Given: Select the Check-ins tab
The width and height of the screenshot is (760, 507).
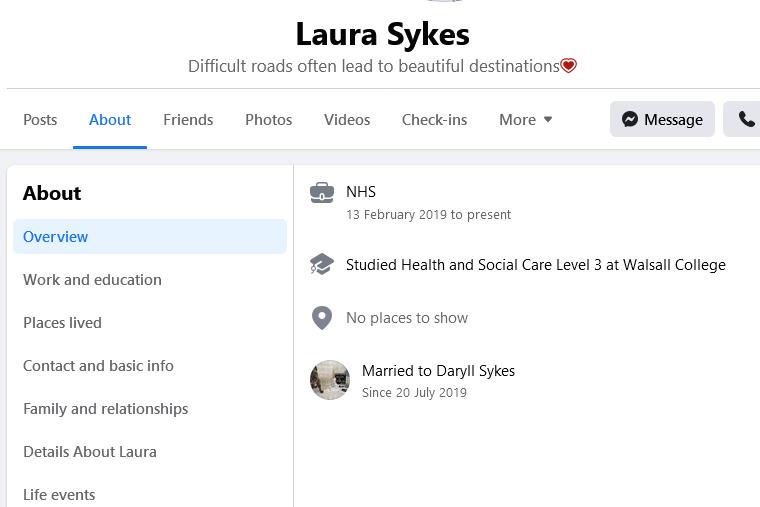Looking at the screenshot, I should tap(434, 119).
